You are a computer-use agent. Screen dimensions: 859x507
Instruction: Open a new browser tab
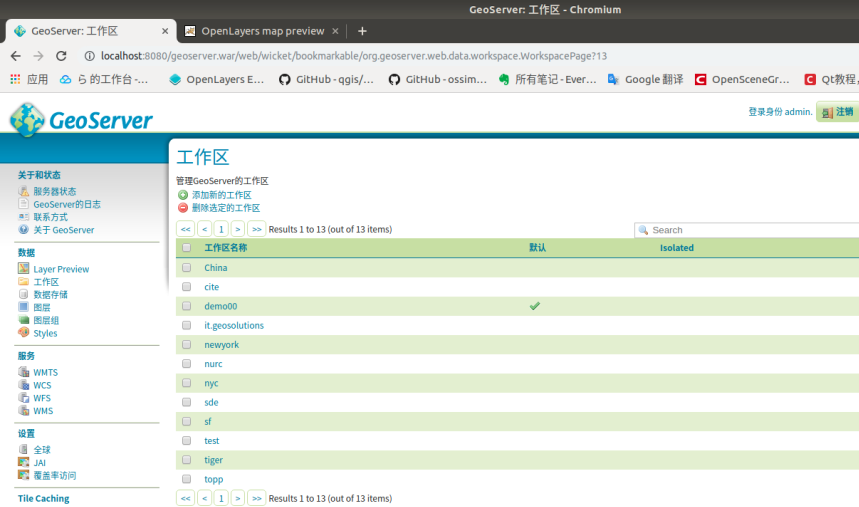click(x=362, y=31)
